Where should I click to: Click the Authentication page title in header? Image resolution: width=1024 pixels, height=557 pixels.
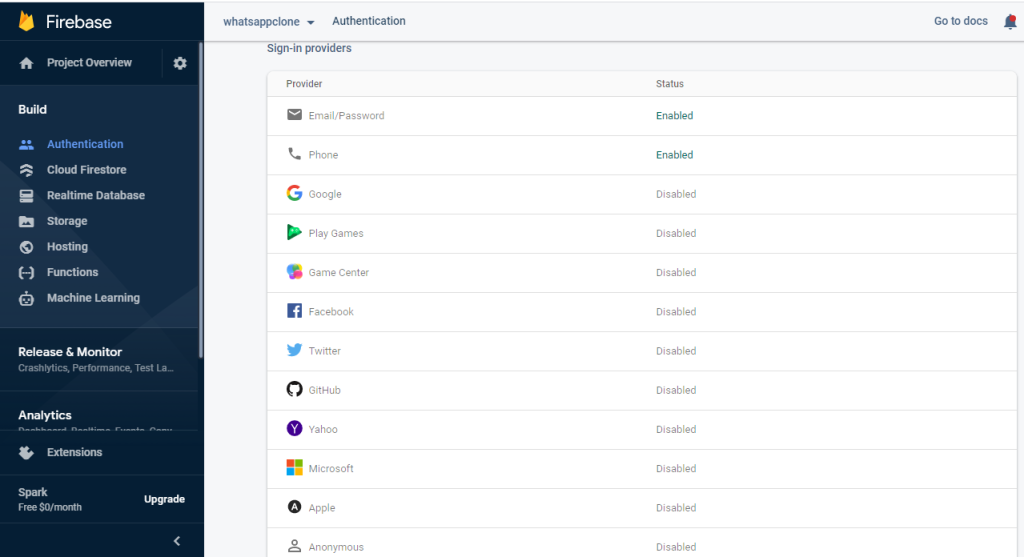[x=369, y=22]
